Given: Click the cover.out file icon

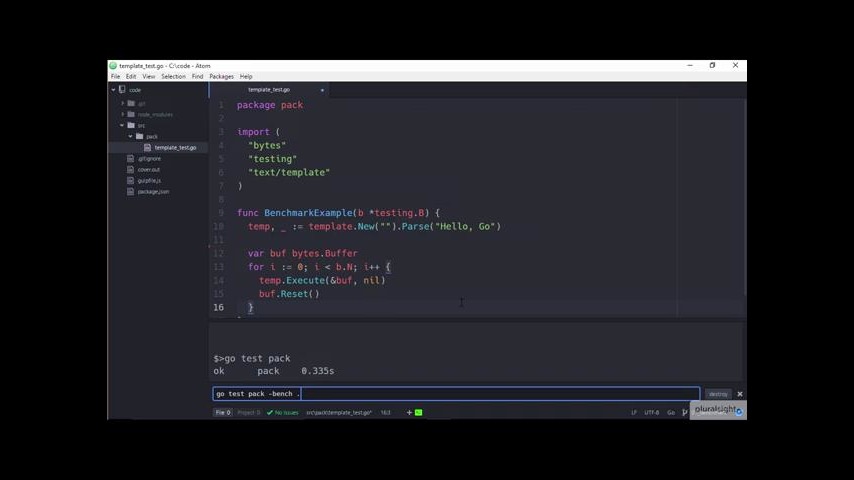Looking at the screenshot, I should pyautogui.click(x=130, y=170).
